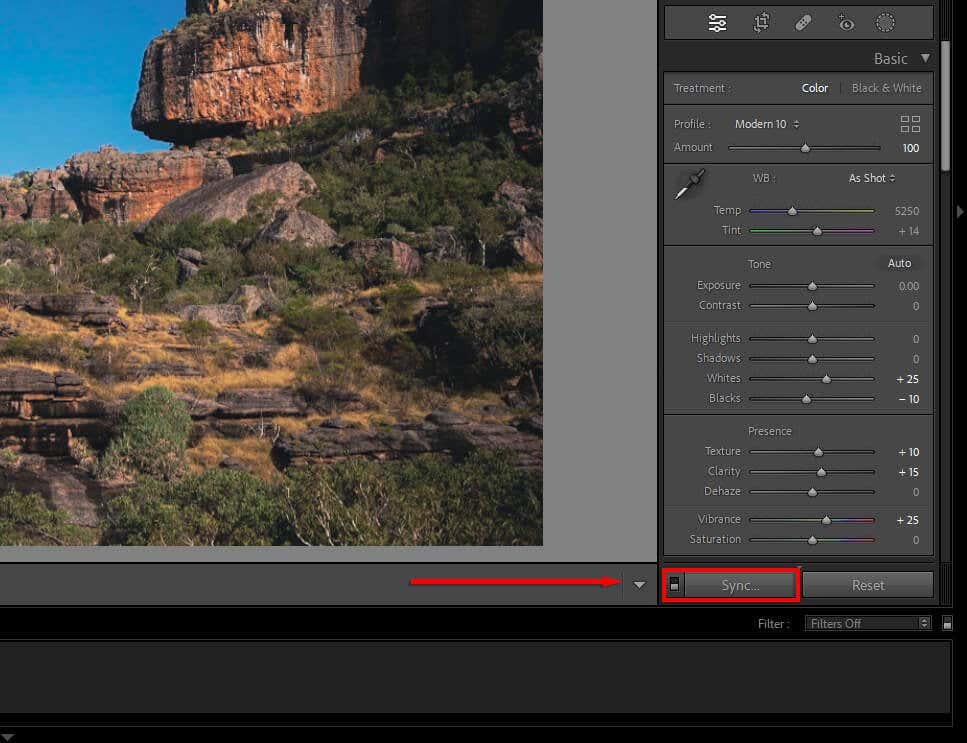The height and width of the screenshot is (743, 967).
Task: Select the Healing bandage tool
Action: pyautogui.click(x=803, y=23)
